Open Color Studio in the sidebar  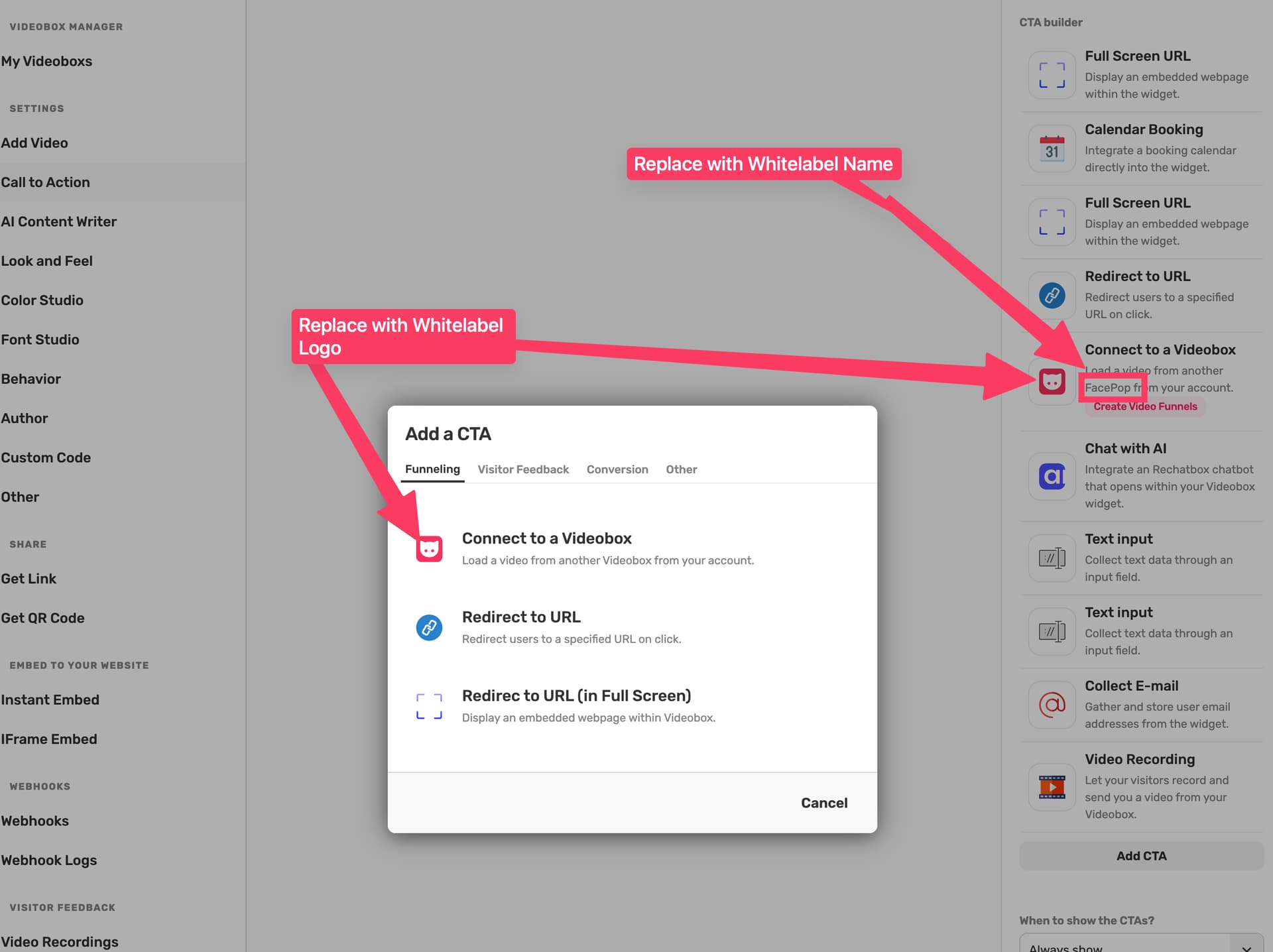(x=42, y=300)
